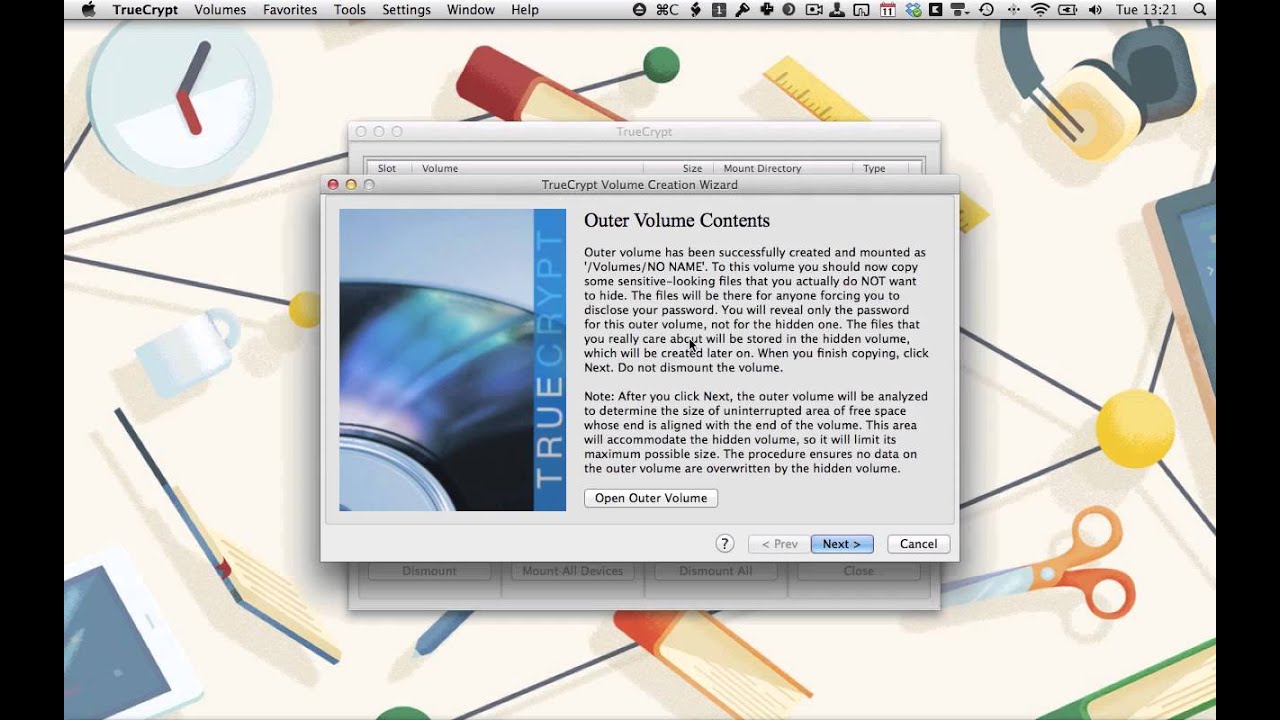
Task: Click the ⌘C menu bar icon
Action: click(667, 10)
